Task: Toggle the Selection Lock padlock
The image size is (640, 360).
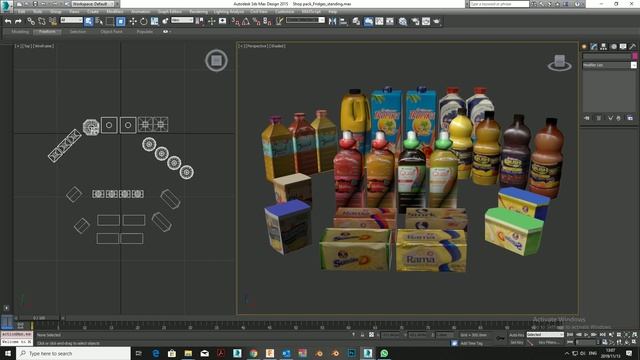Action: [x=362, y=335]
